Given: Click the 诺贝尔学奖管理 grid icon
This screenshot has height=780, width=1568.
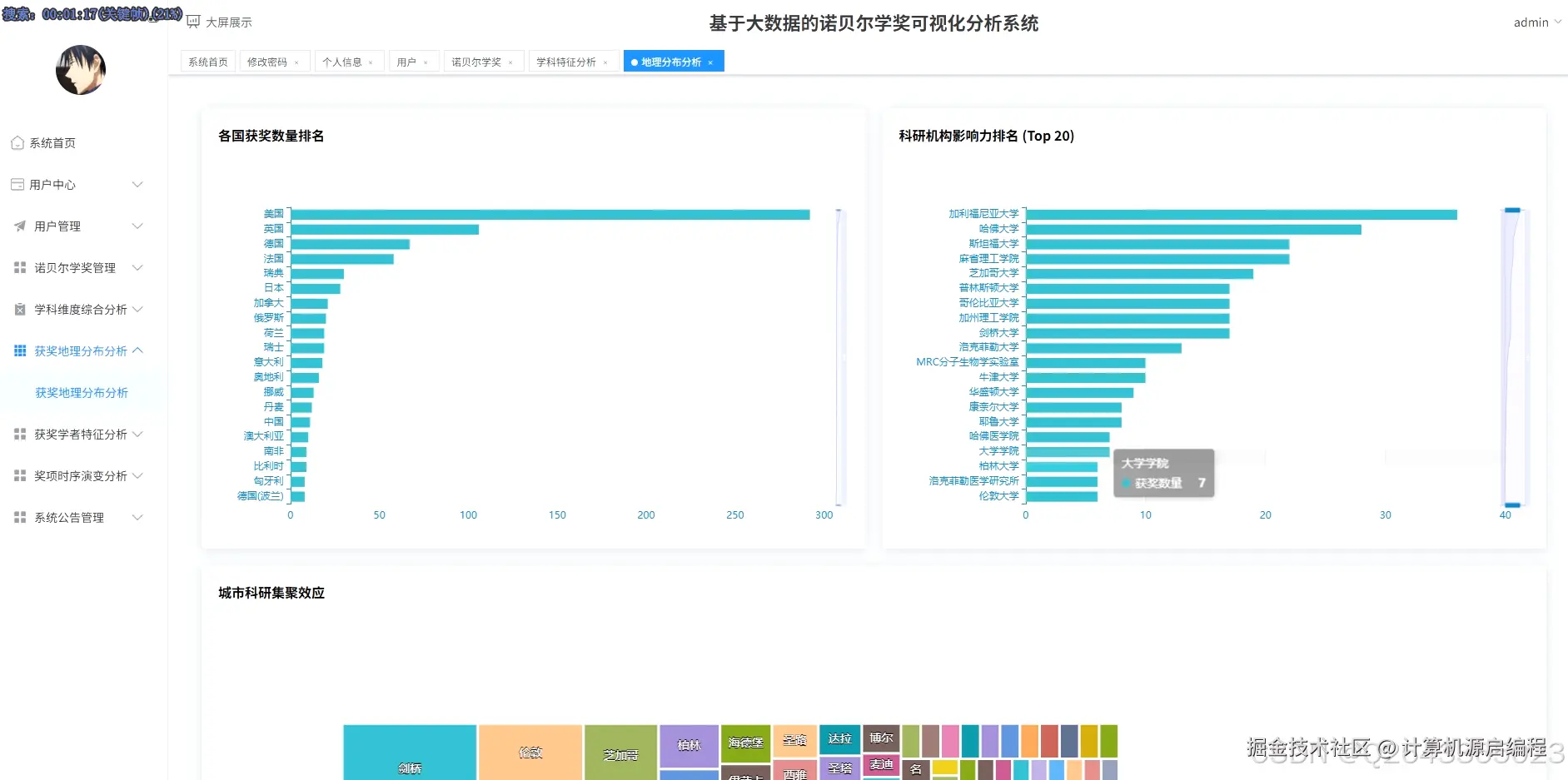Looking at the screenshot, I should tap(20, 268).
